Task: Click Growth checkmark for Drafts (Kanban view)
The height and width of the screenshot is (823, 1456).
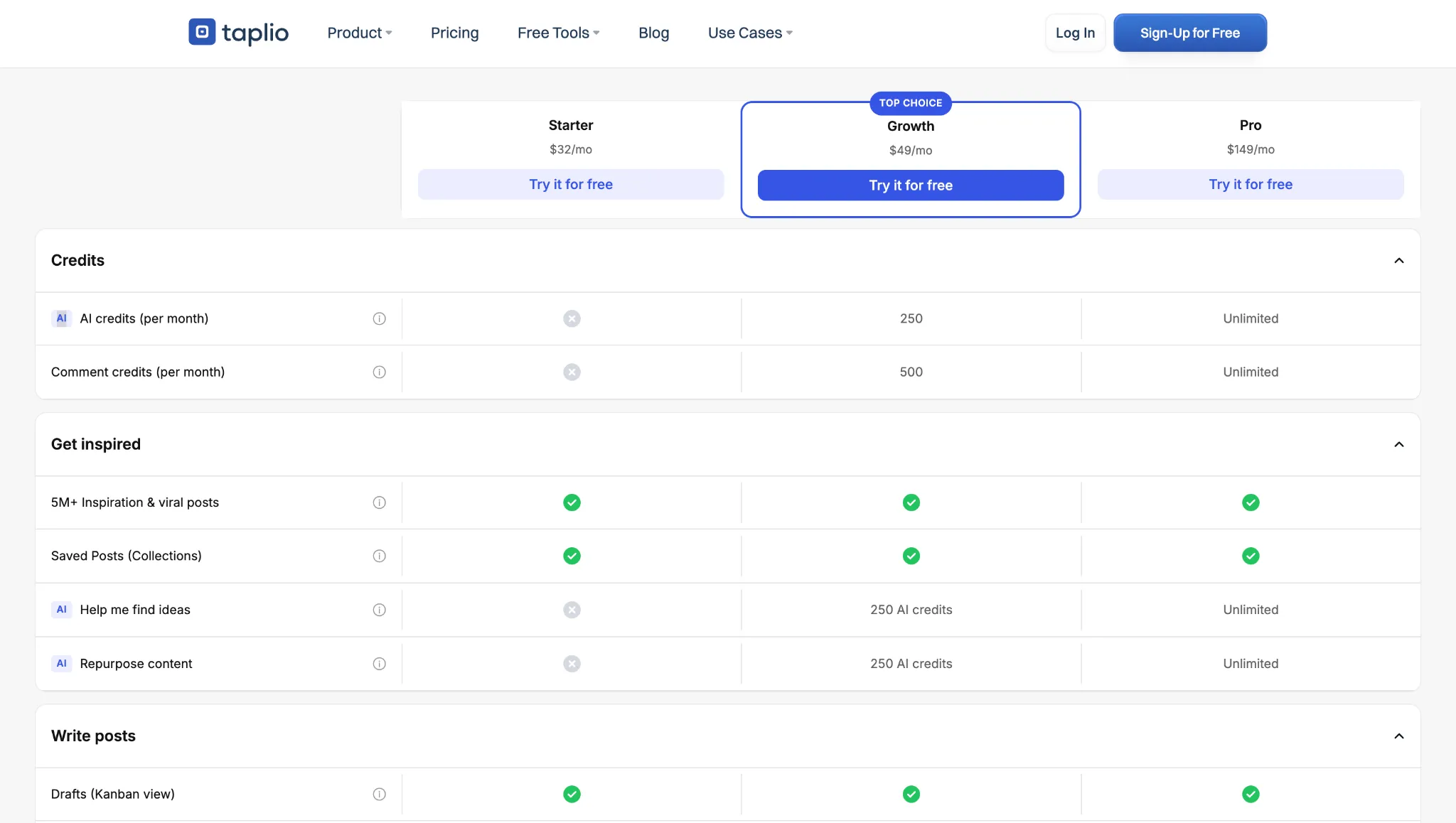Action: coord(911,794)
